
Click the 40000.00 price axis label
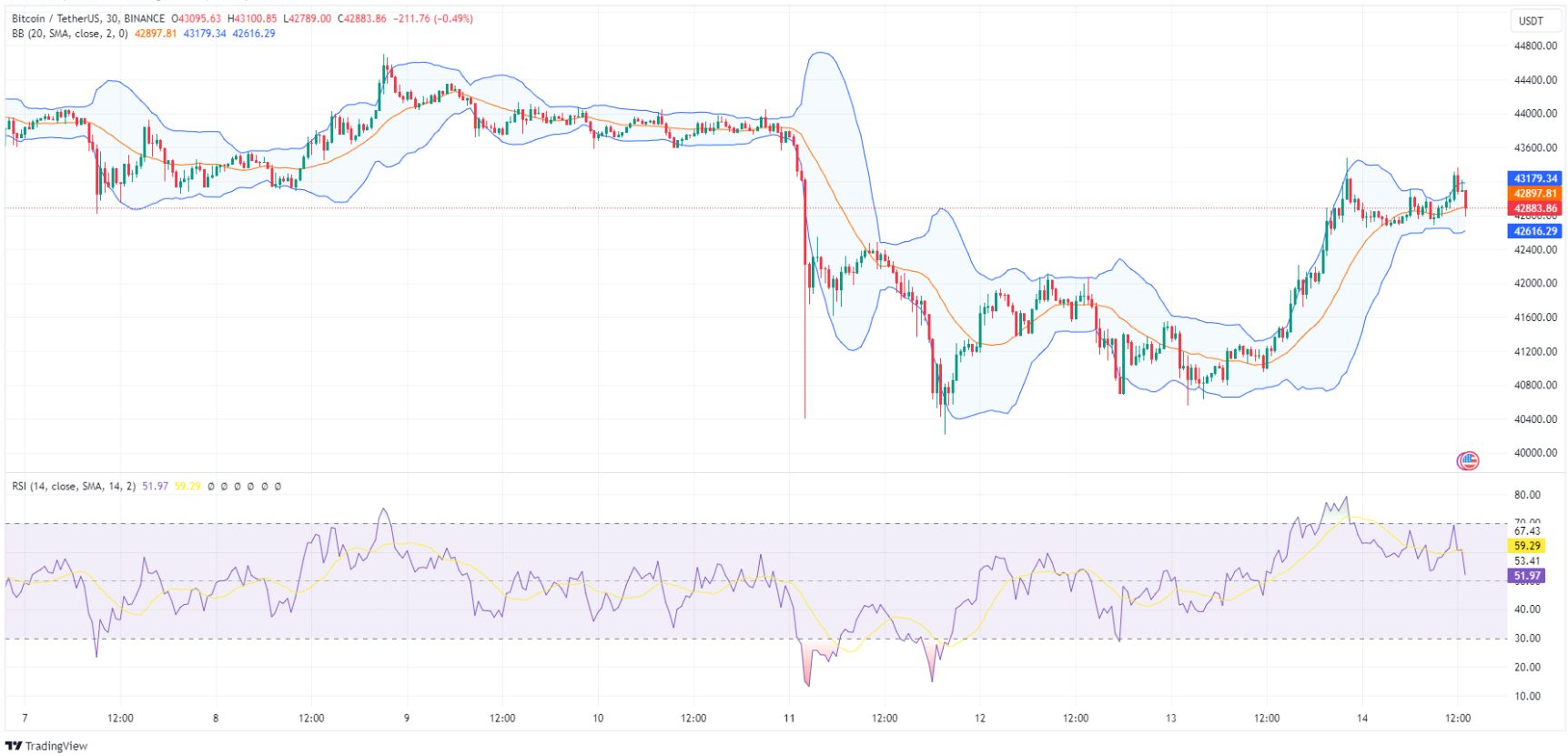[x=1535, y=453]
